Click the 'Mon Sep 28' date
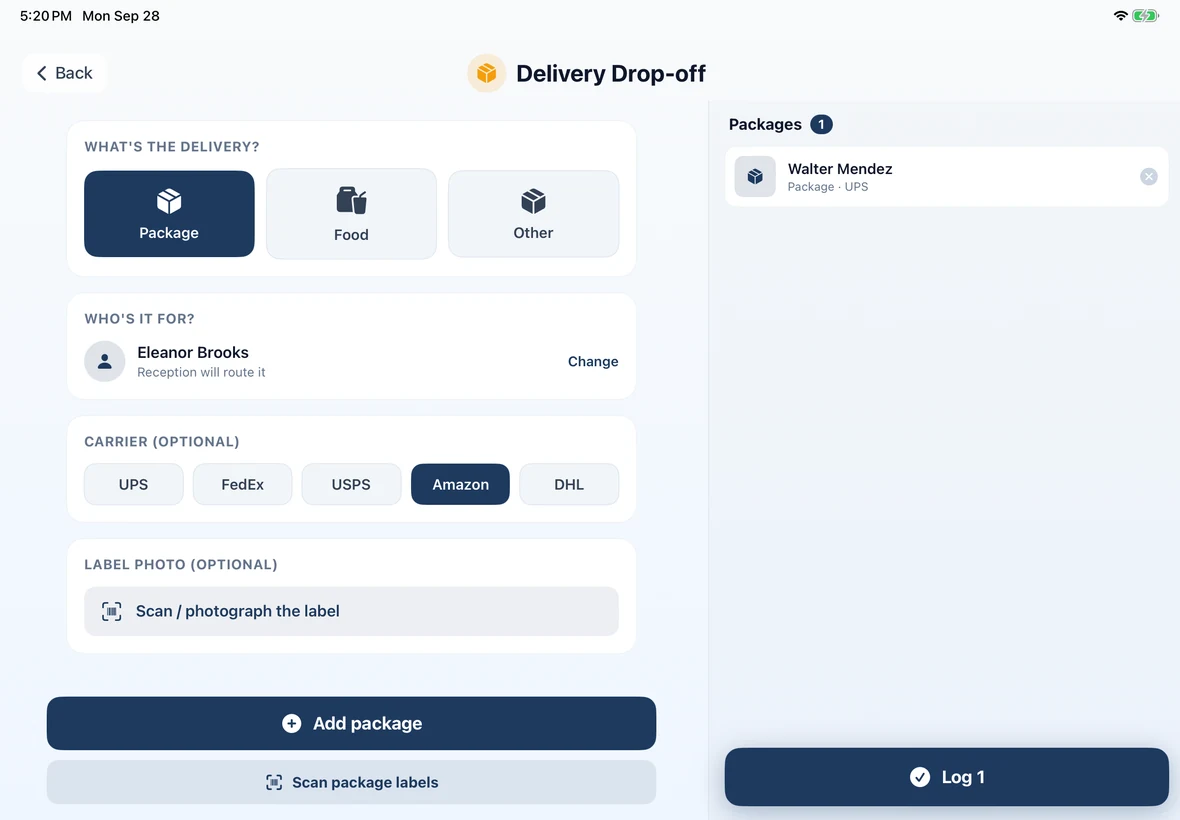 tap(120, 16)
